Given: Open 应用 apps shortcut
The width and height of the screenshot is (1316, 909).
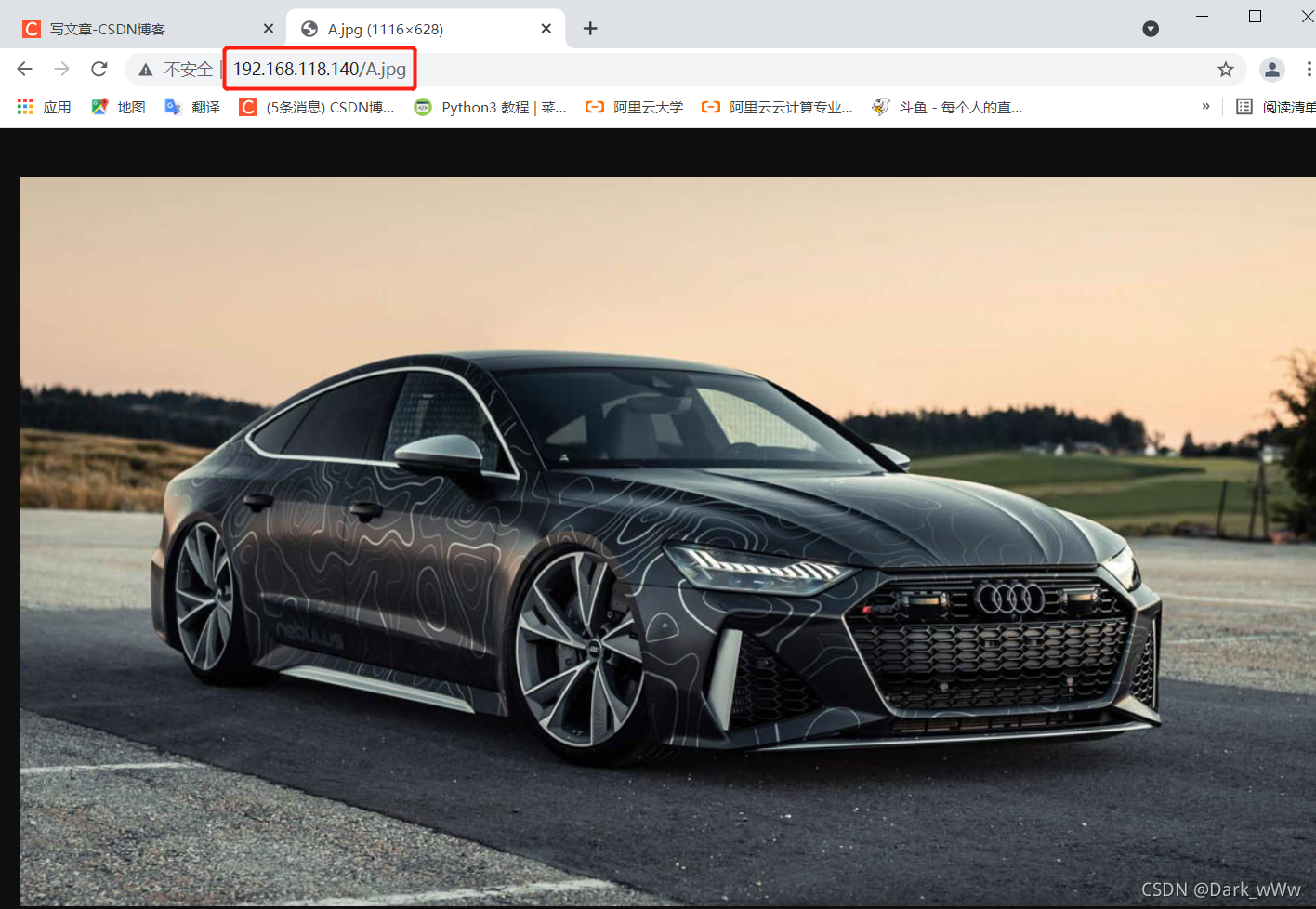Looking at the screenshot, I should tap(45, 107).
